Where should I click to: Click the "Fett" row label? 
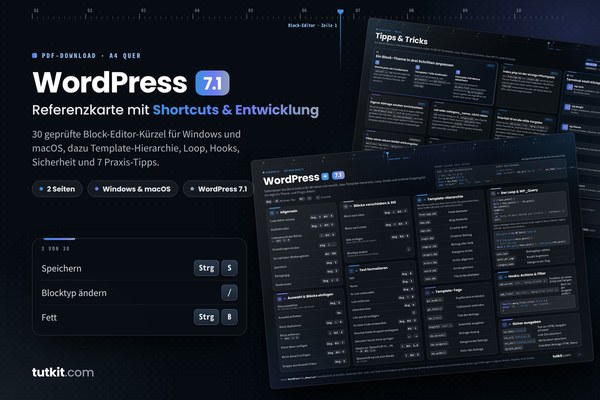(49, 317)
